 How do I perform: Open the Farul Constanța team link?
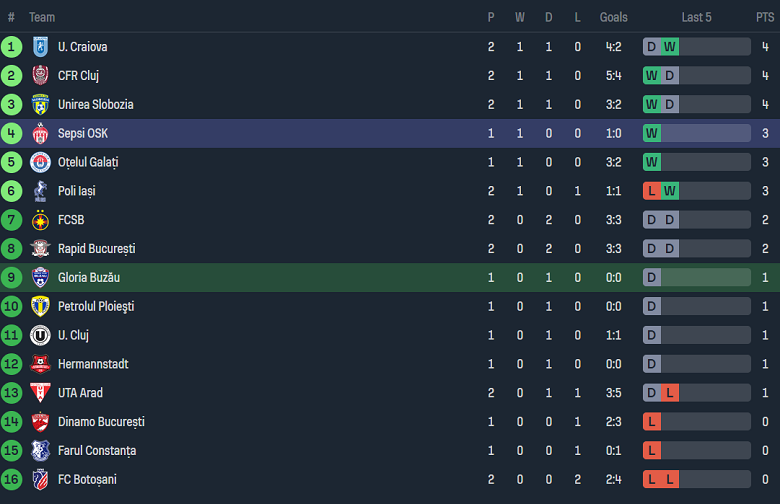click(97, 450)
